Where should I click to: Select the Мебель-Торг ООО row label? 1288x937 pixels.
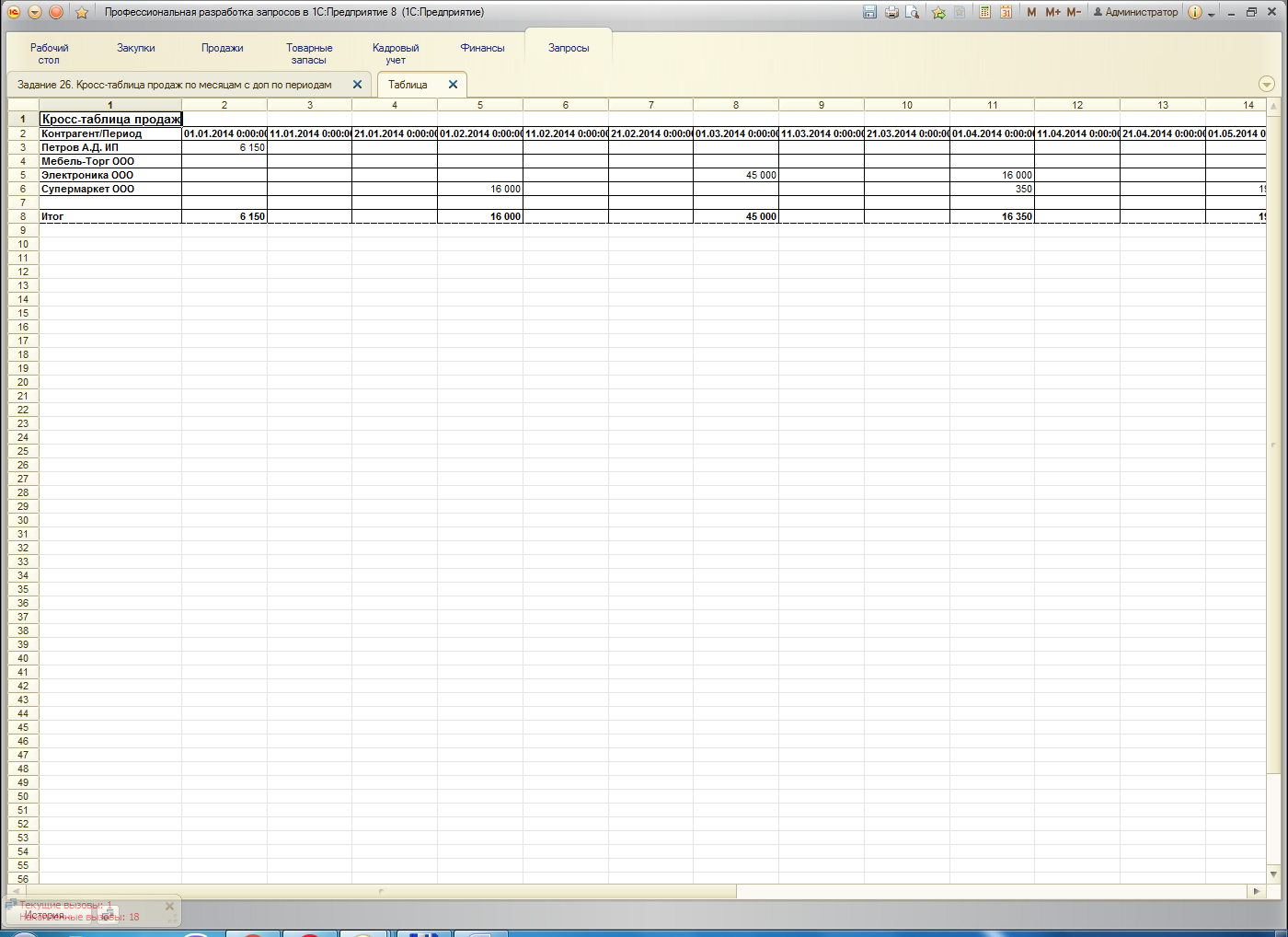coord(110,161)
